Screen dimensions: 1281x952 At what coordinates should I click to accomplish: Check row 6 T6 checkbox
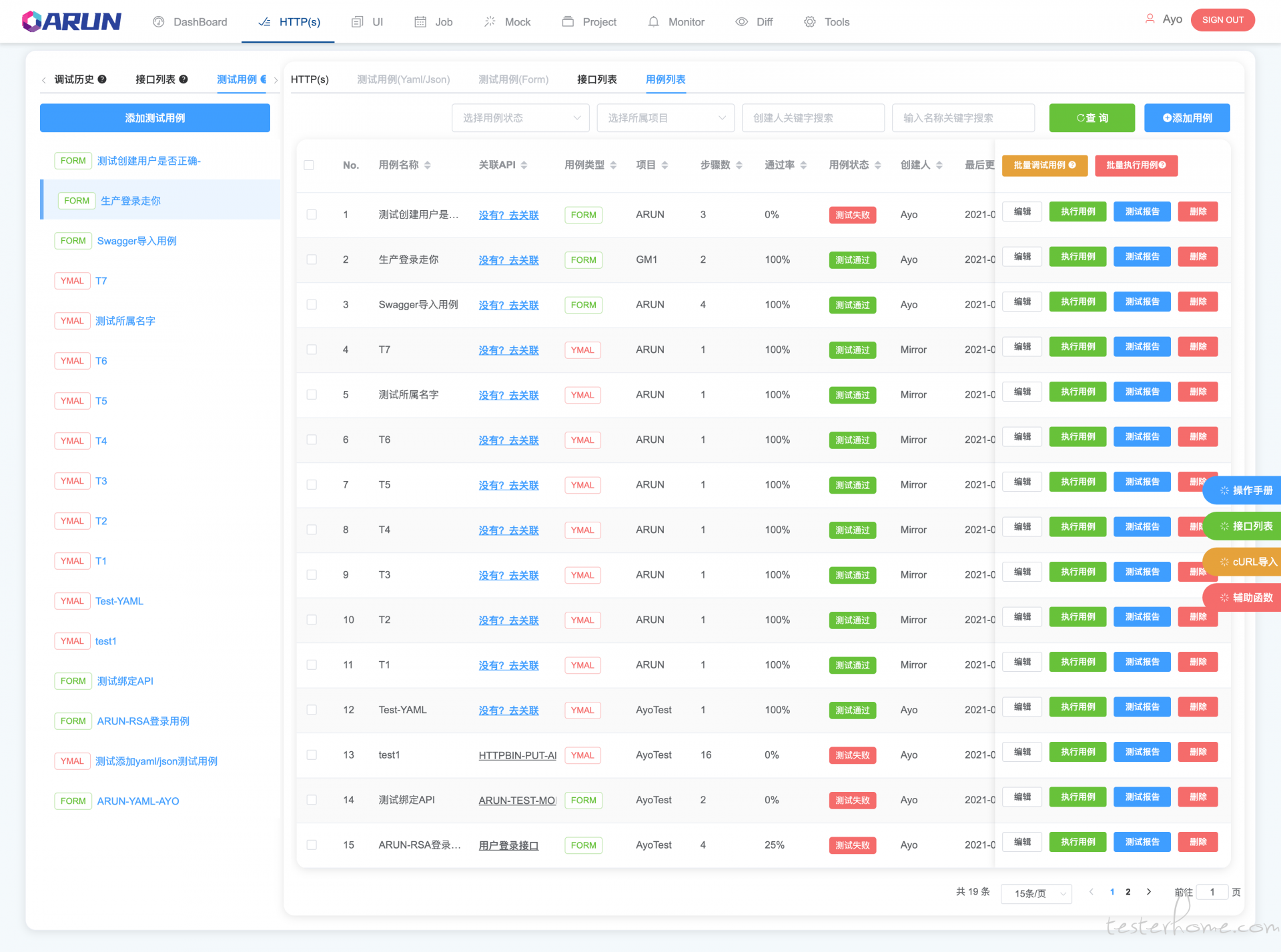312,440
